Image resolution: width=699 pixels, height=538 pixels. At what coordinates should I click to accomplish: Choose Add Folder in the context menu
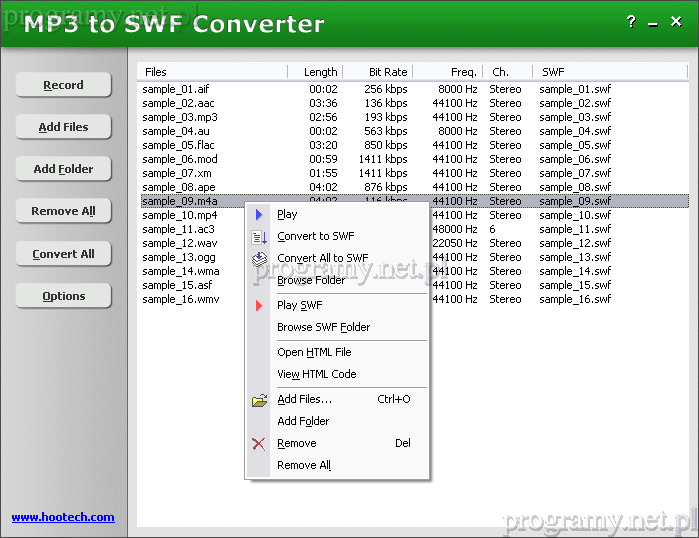pyautogui.click(x=303, y=421)
